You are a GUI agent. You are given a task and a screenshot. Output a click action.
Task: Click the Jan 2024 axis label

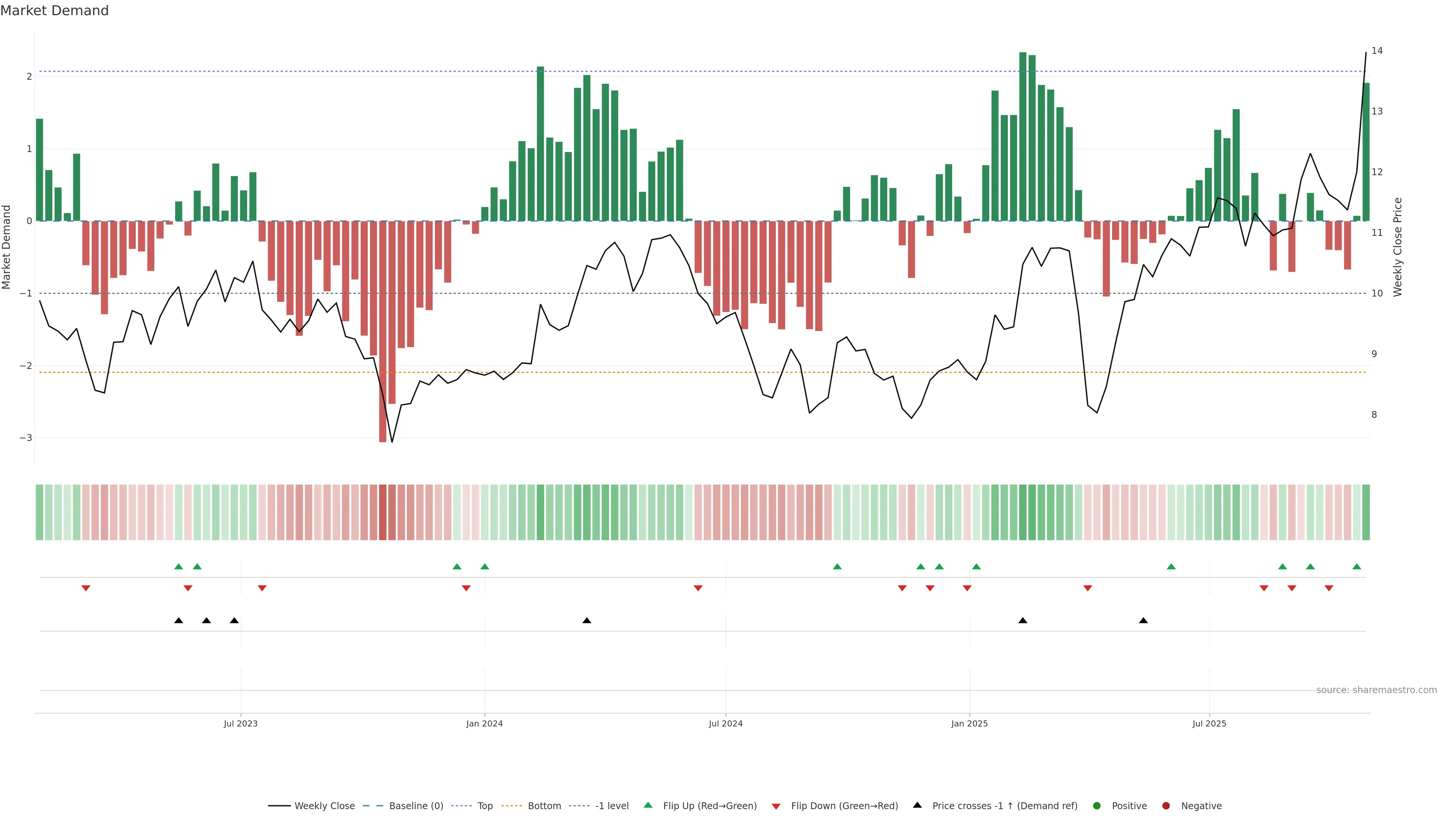(x=485, y=724)
